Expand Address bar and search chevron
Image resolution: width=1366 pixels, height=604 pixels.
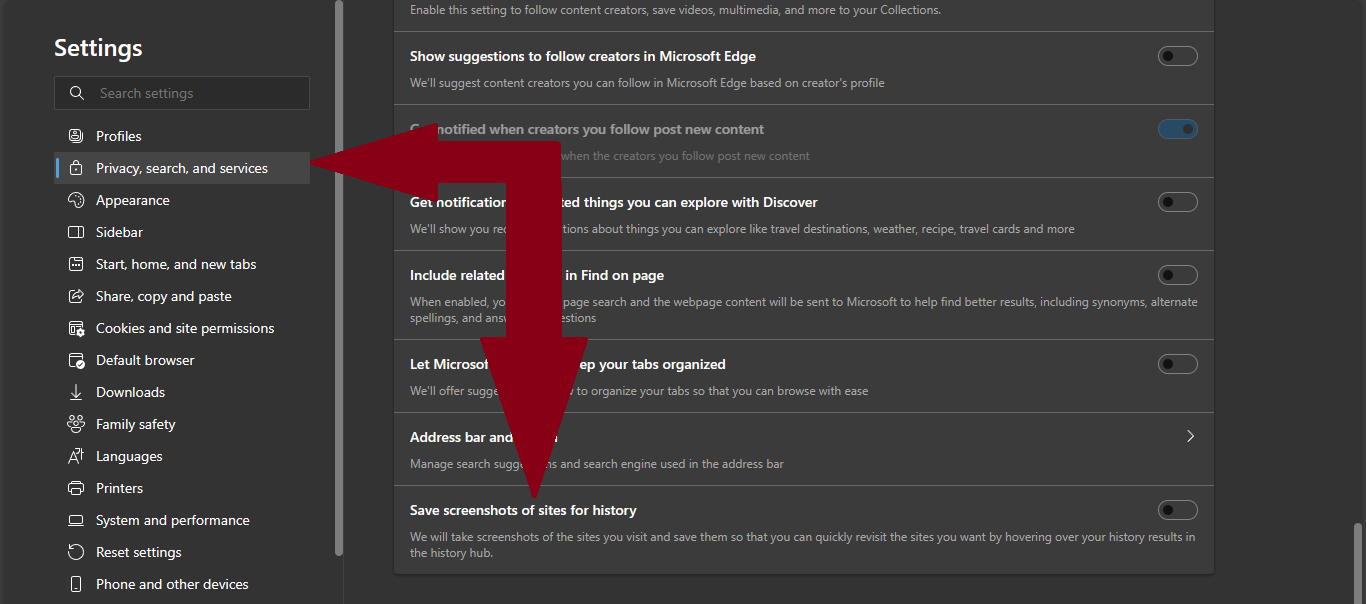pyautogui.click(x=1190, y=436)
